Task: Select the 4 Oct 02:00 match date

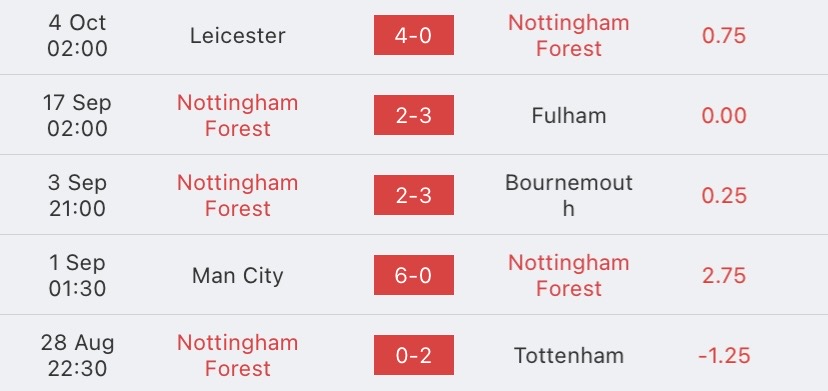Action: 77,35
